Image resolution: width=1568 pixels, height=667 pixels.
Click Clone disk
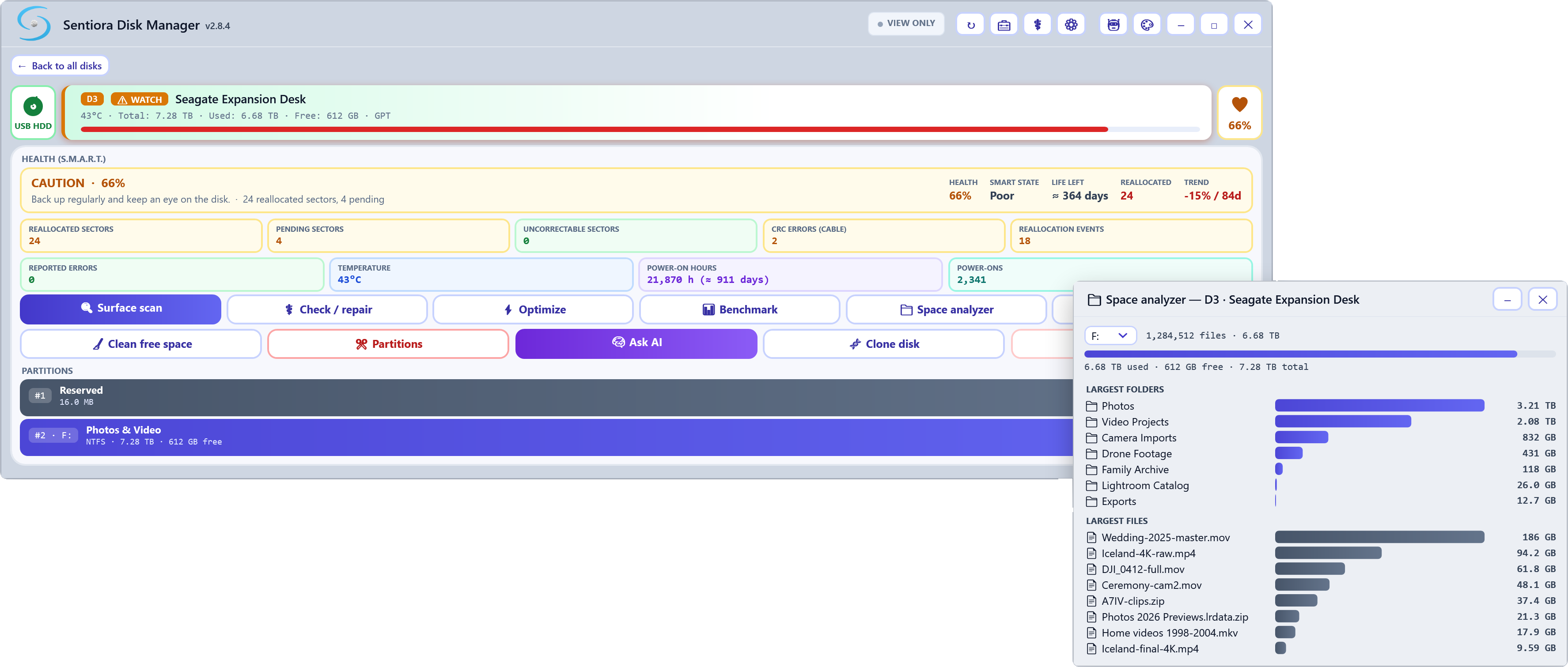(883, 344)
